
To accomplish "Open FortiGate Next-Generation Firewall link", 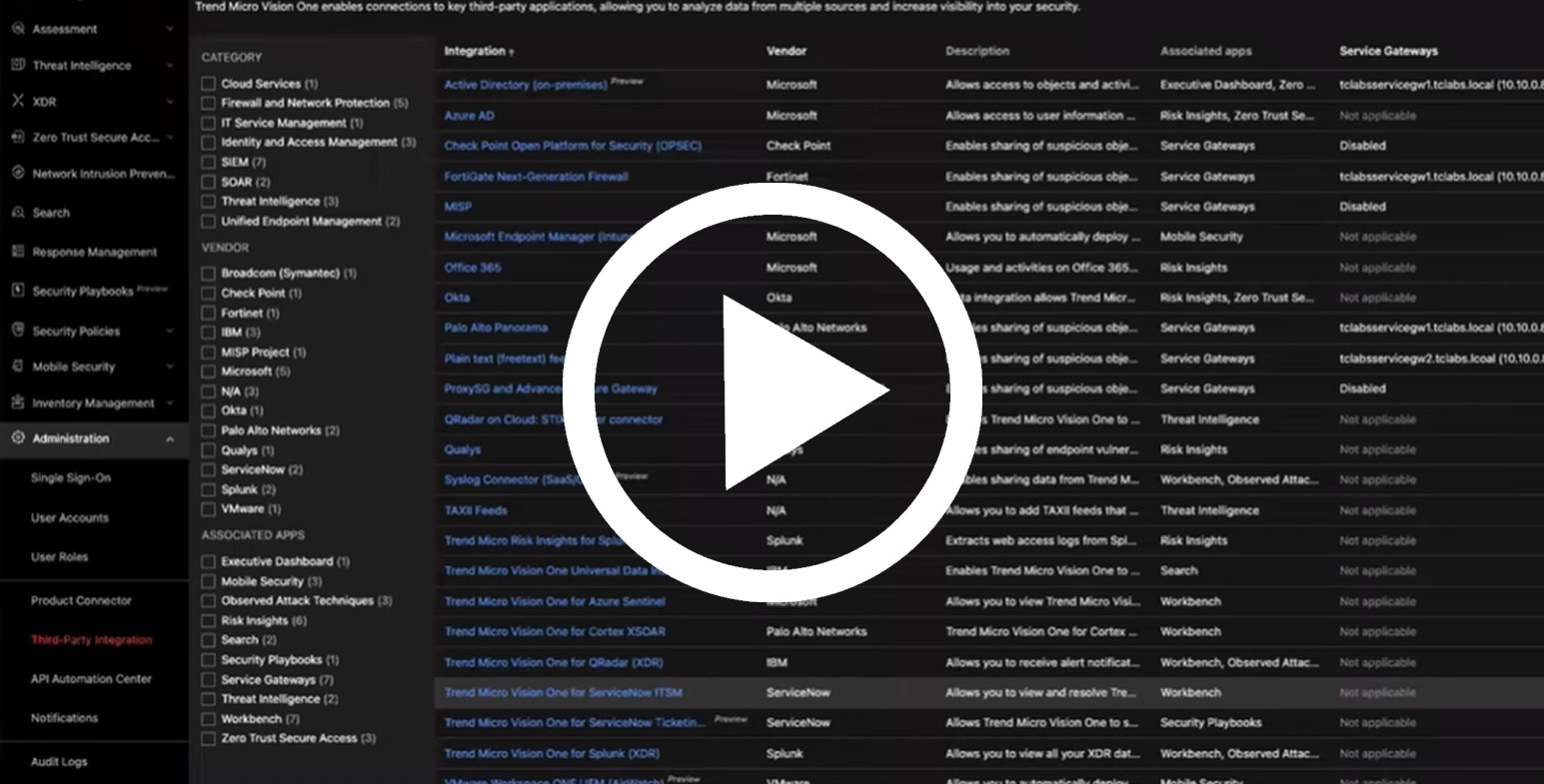I will 537,177.
